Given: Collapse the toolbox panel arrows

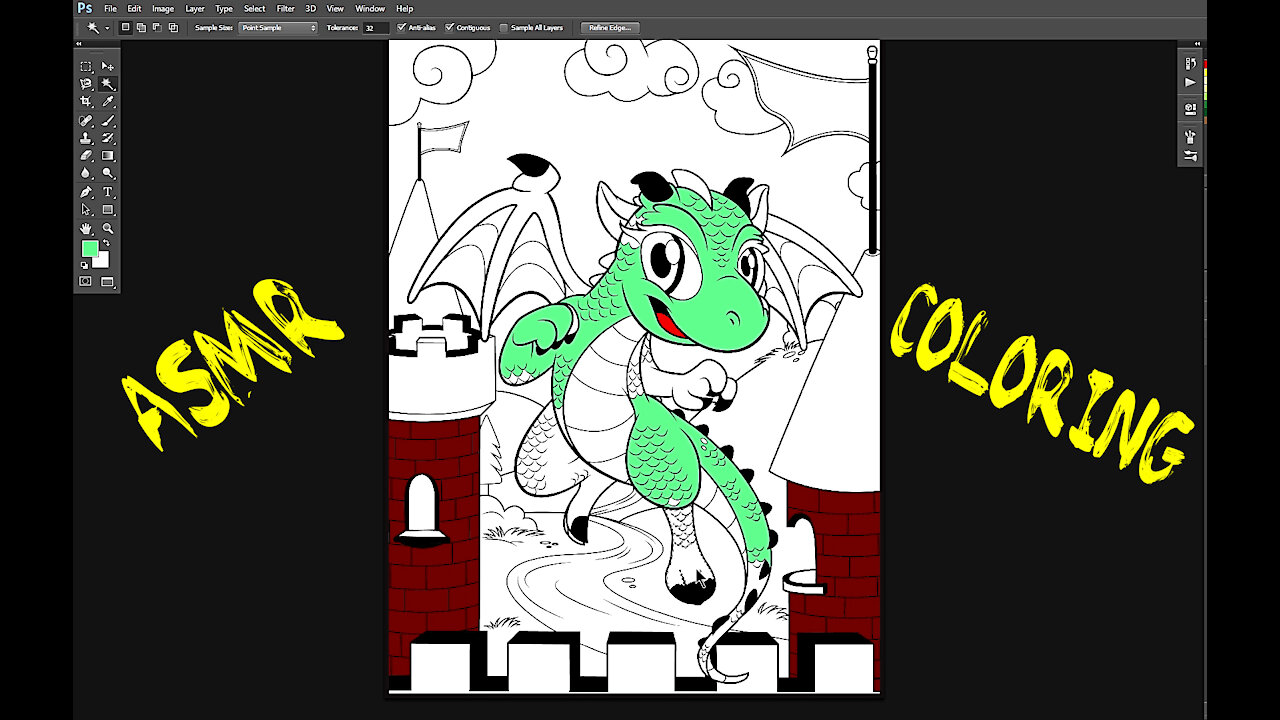Looking at the screenshot, I should click(x=80, y=45).
